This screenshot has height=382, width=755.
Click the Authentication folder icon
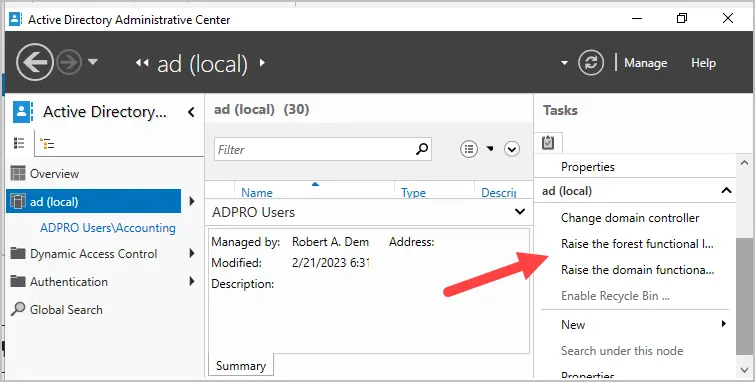point(18,281)
